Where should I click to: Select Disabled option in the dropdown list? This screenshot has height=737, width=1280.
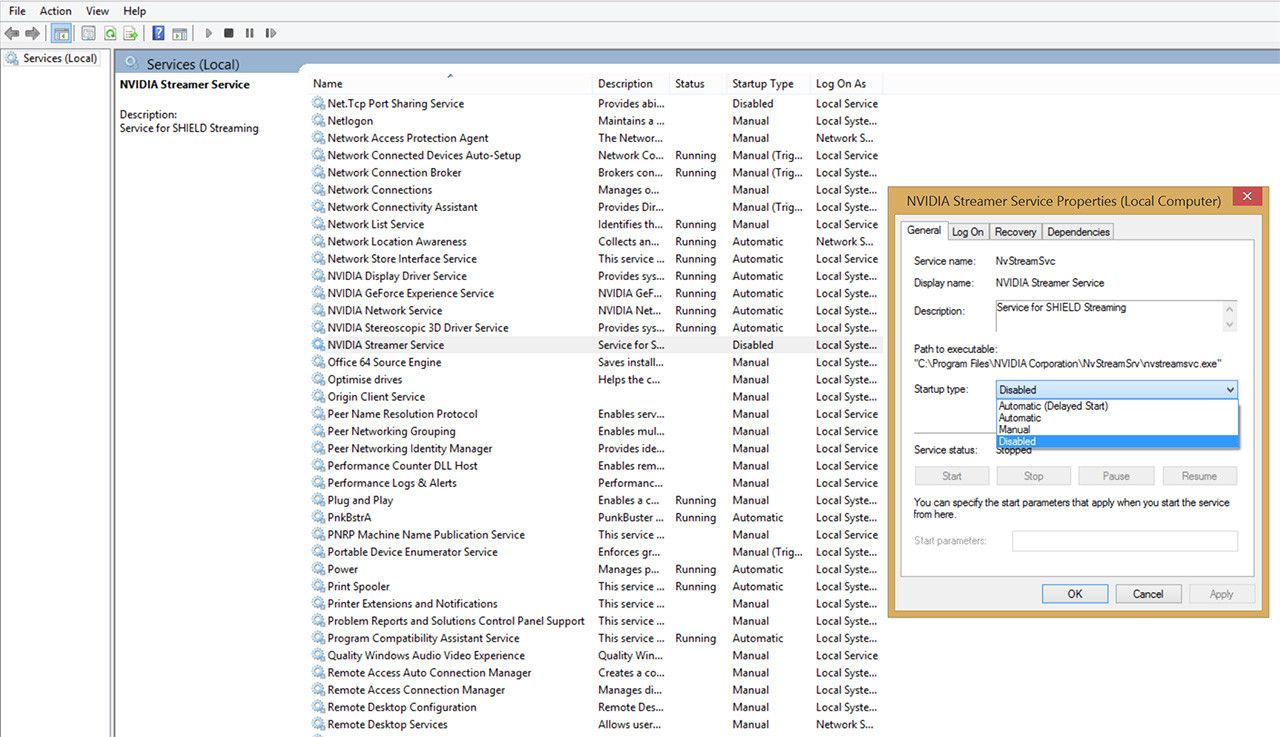pos(1017,441)
